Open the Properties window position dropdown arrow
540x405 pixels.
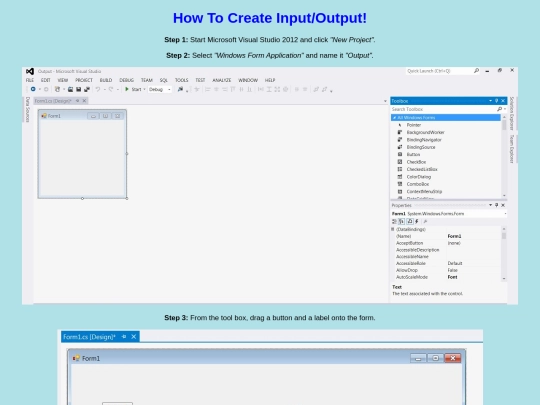point(490,205)
